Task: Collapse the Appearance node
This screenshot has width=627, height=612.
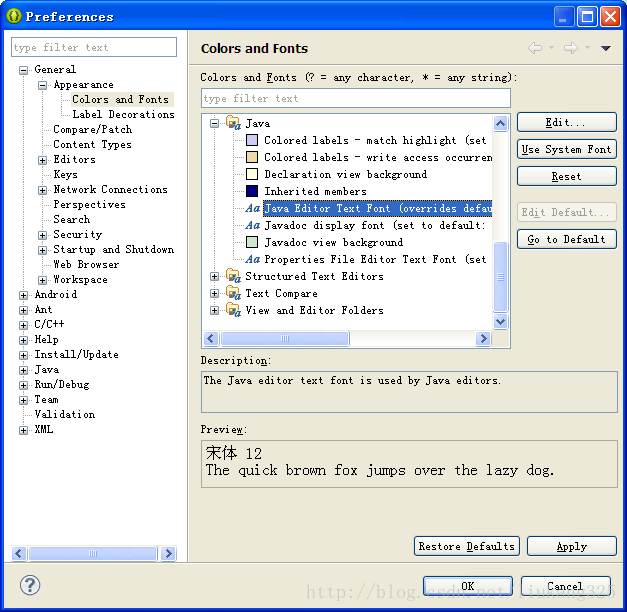Action: pyautogui.click(x=42, y=85)
